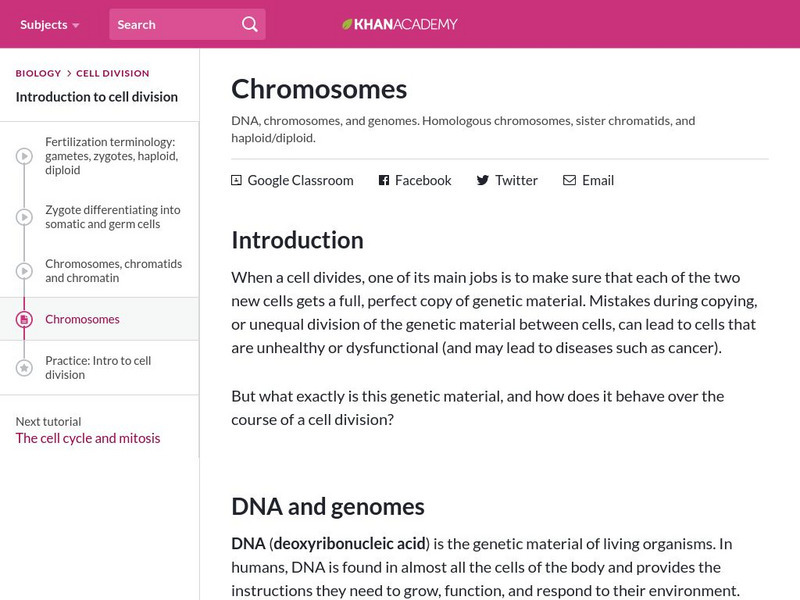This screenshot has width=800, height=600.
Task: Click into the Search field
Action: click(x=172, y=24)
